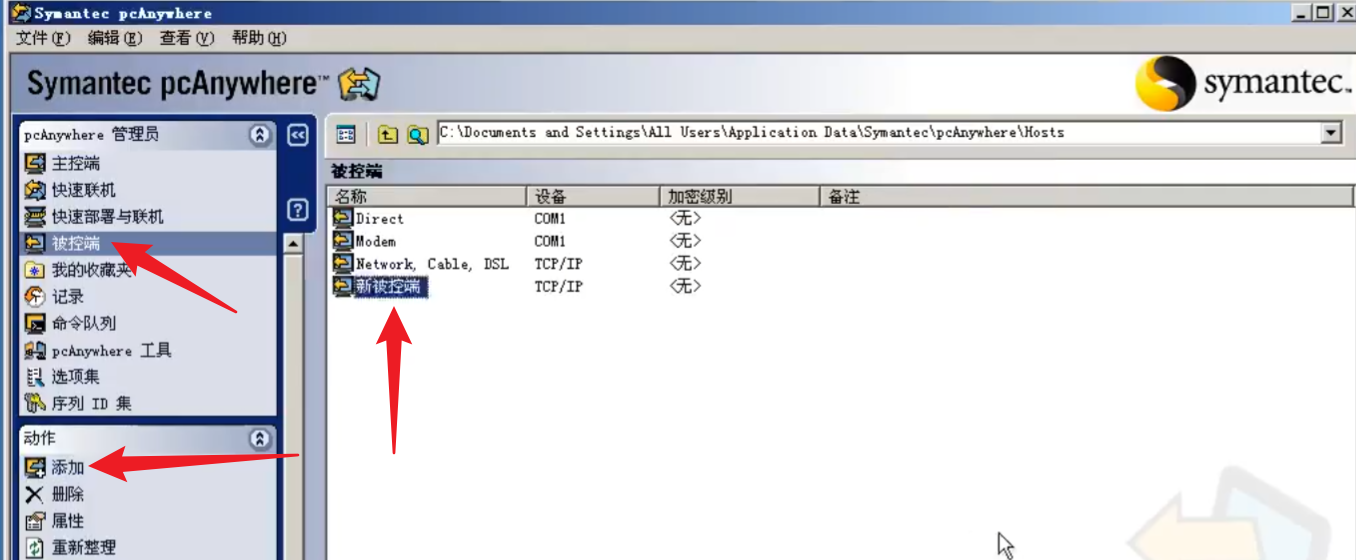
Task: Collapse the pcAnywhere 管理员 panel
Action: (260, 134)
